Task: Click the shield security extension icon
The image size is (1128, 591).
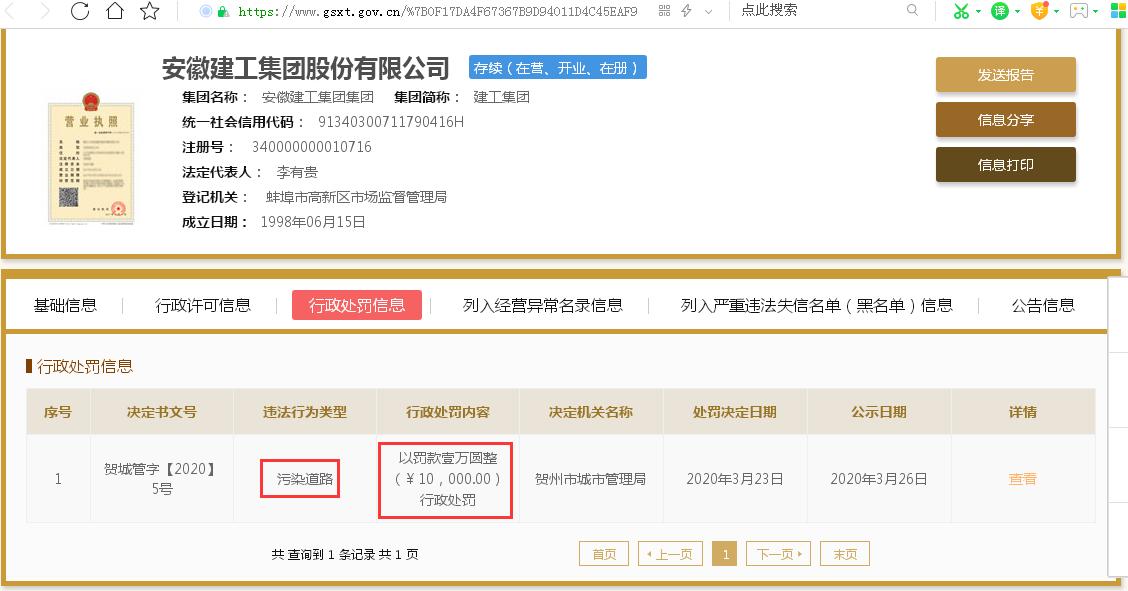Action: coord(1039,10)
